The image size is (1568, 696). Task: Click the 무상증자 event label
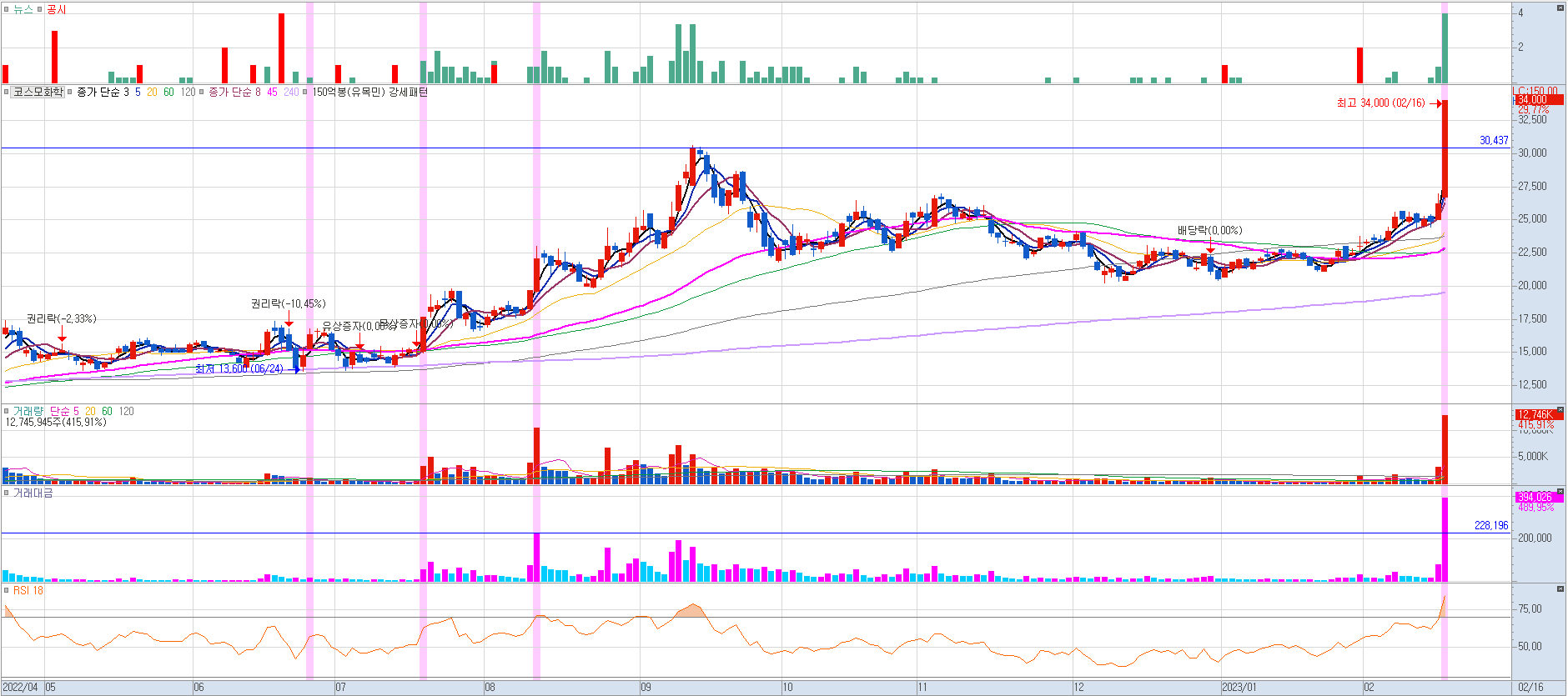415,323
